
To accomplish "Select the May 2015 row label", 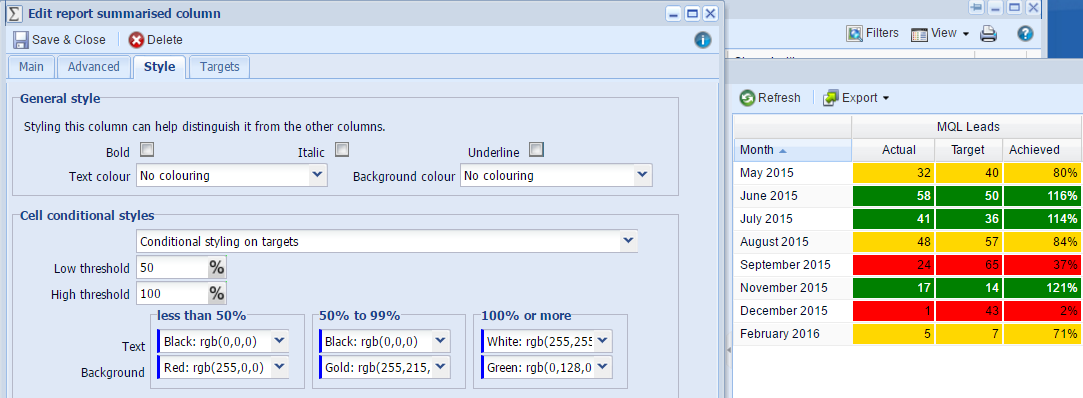I will click(767, 173).
